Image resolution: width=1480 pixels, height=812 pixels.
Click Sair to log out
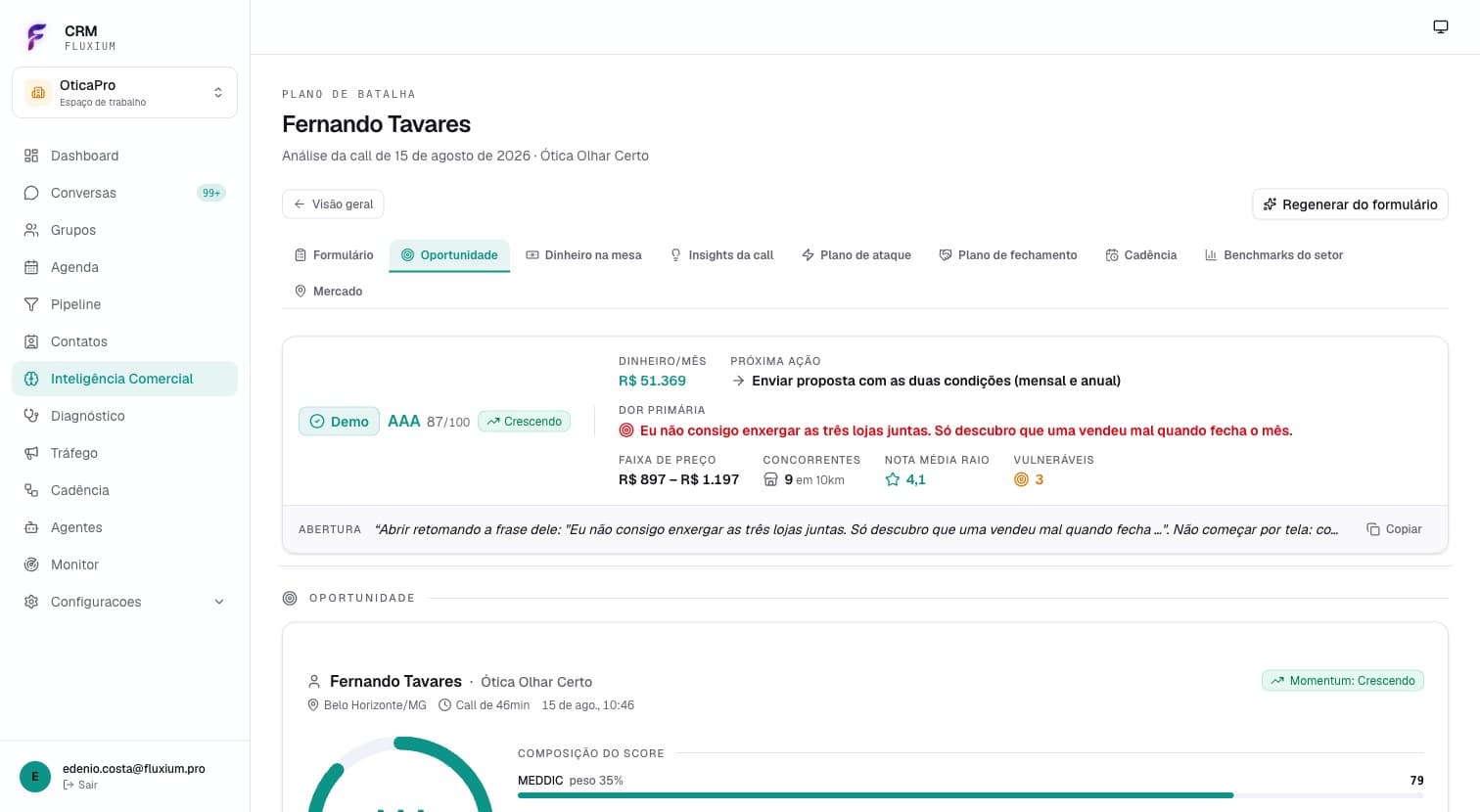click(80, 785)
